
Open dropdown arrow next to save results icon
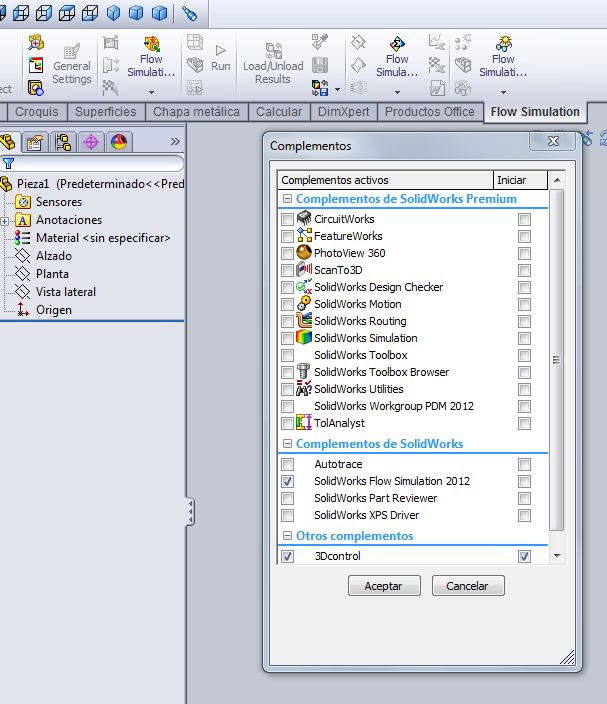click(x=337, y=89)
